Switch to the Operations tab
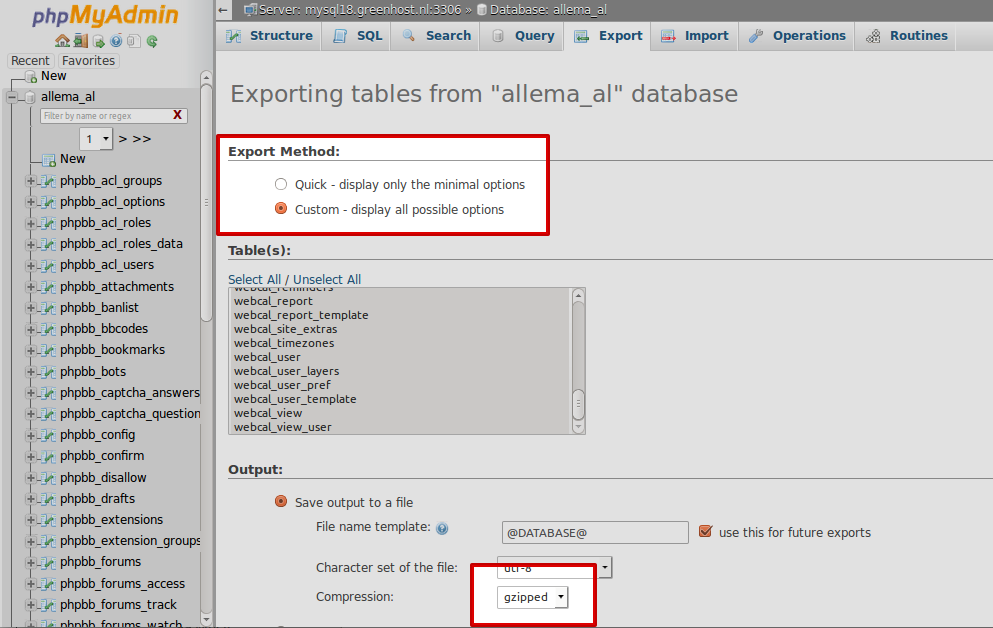The height and width of the screenshot is (628, 993). tap(797, 36)
